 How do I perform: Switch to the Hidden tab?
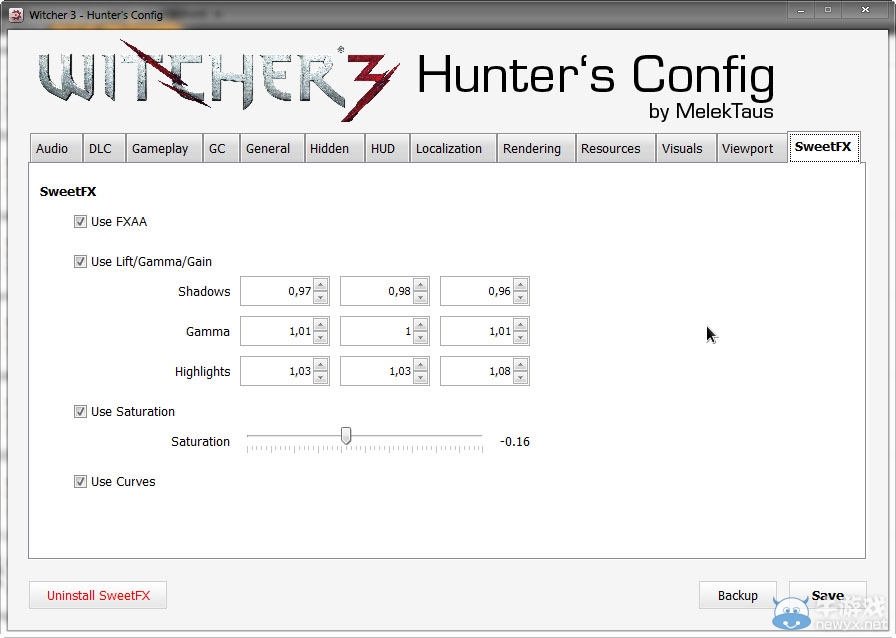click(335, 149)
